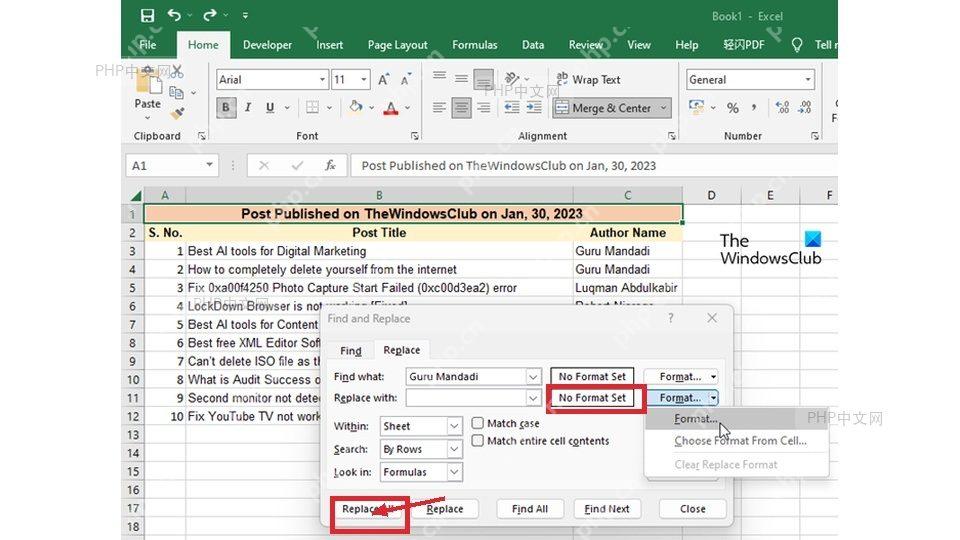Click the Redo arrow icon
The width and height of the screenshot is (960, 540).
pos(210,15)
